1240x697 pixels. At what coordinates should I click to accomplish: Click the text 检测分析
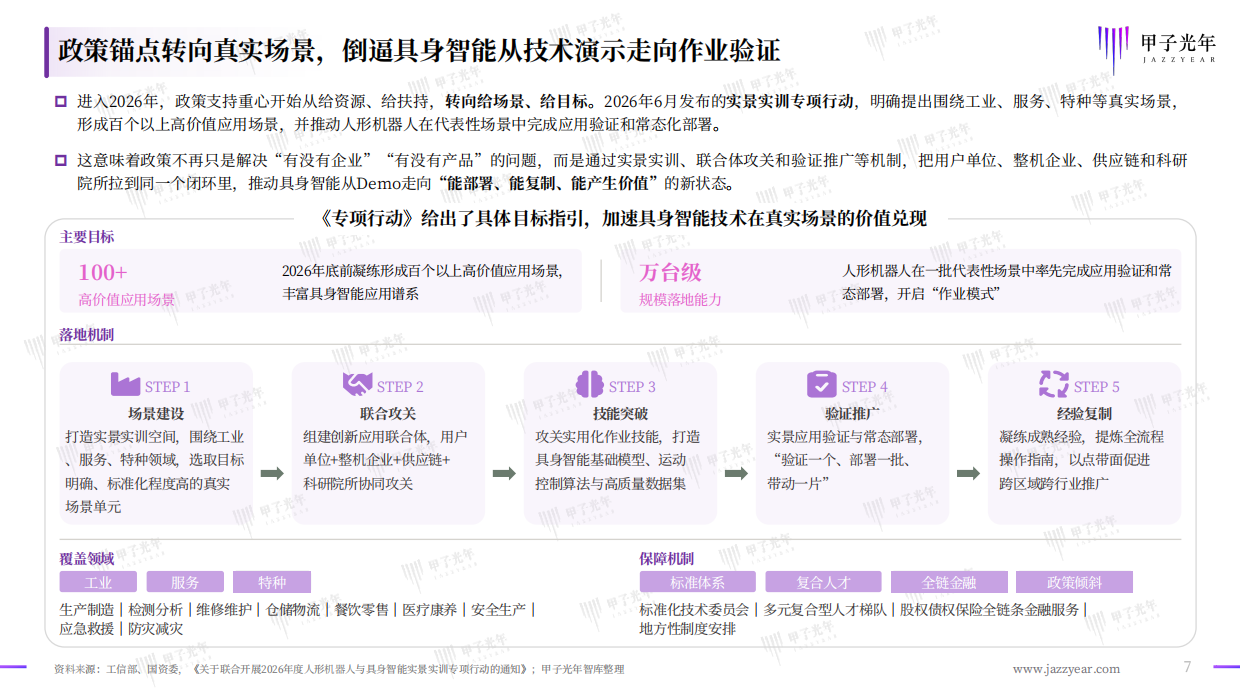[156, 609]
